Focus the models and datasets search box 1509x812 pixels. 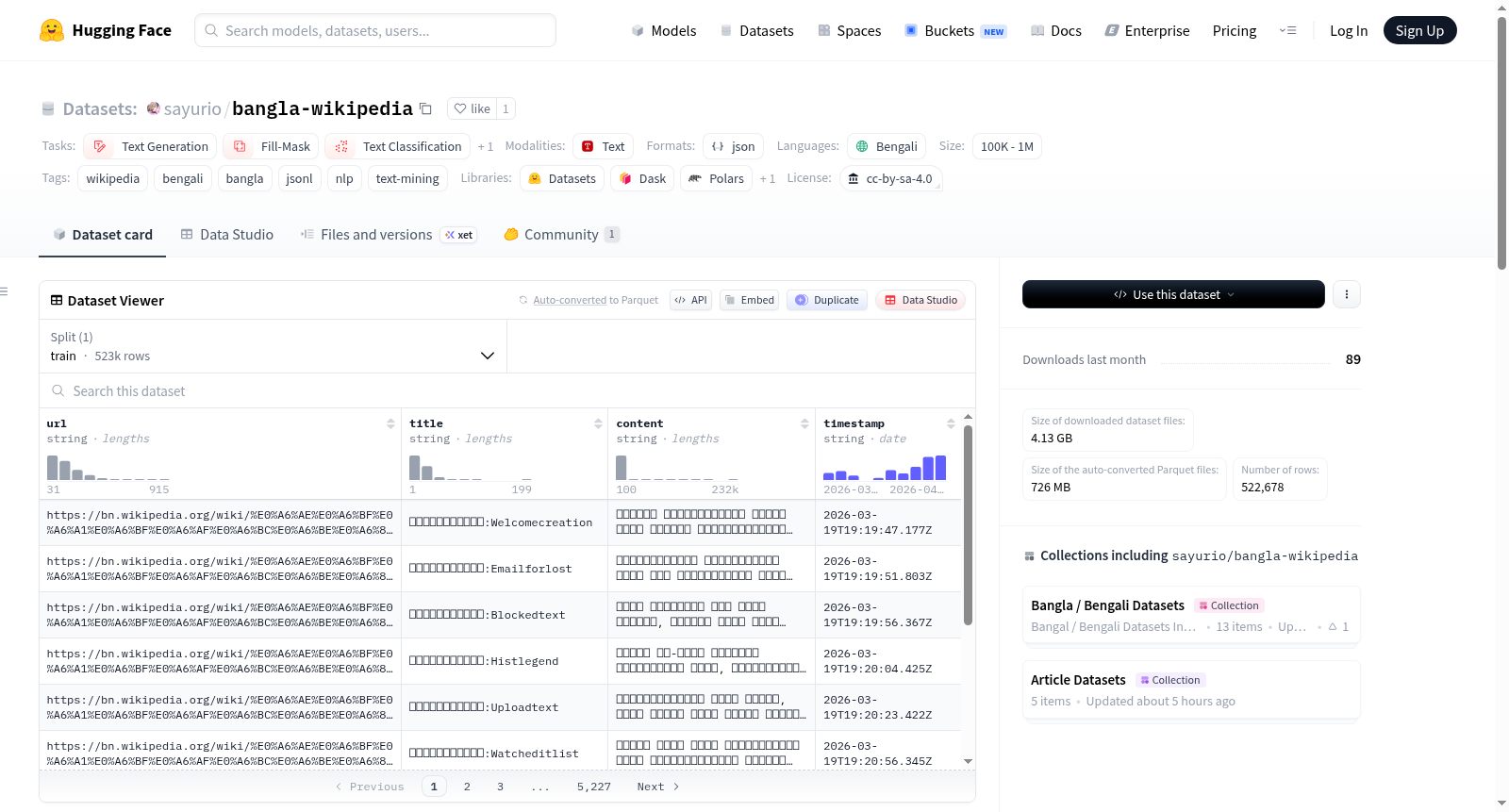tap(375, 30)
